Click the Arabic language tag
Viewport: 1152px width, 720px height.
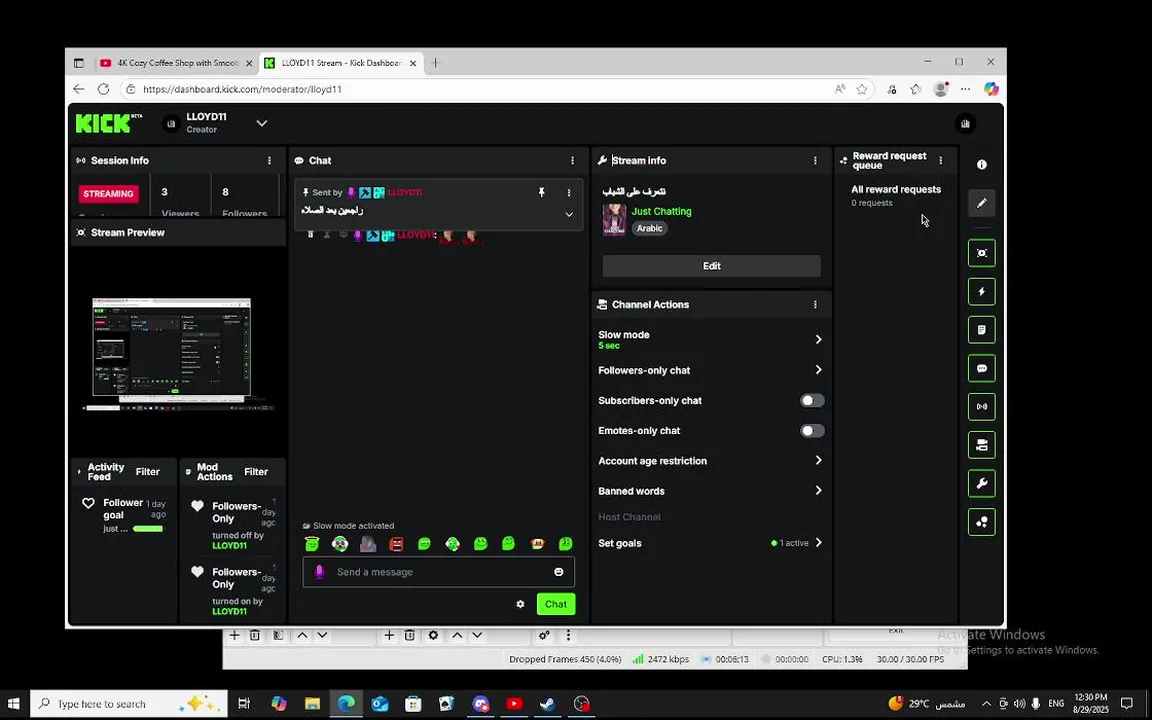click(x=649, y=228)
